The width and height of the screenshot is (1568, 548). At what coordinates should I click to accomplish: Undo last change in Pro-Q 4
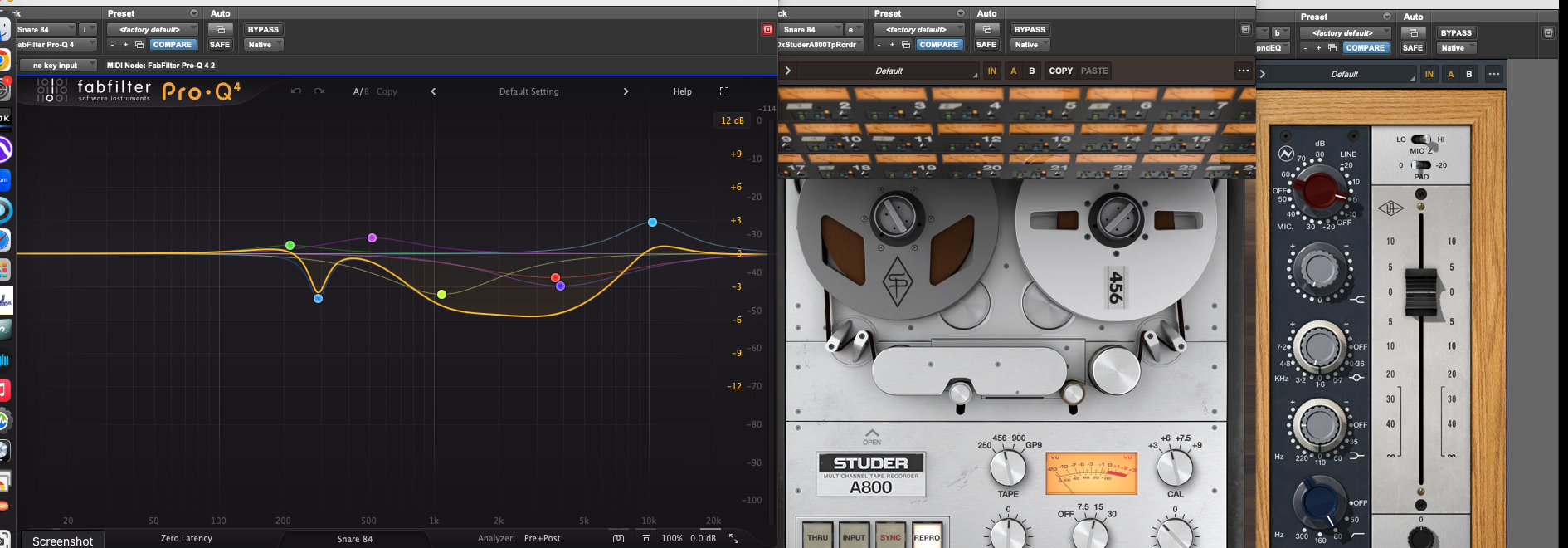[x=296, y=91]
